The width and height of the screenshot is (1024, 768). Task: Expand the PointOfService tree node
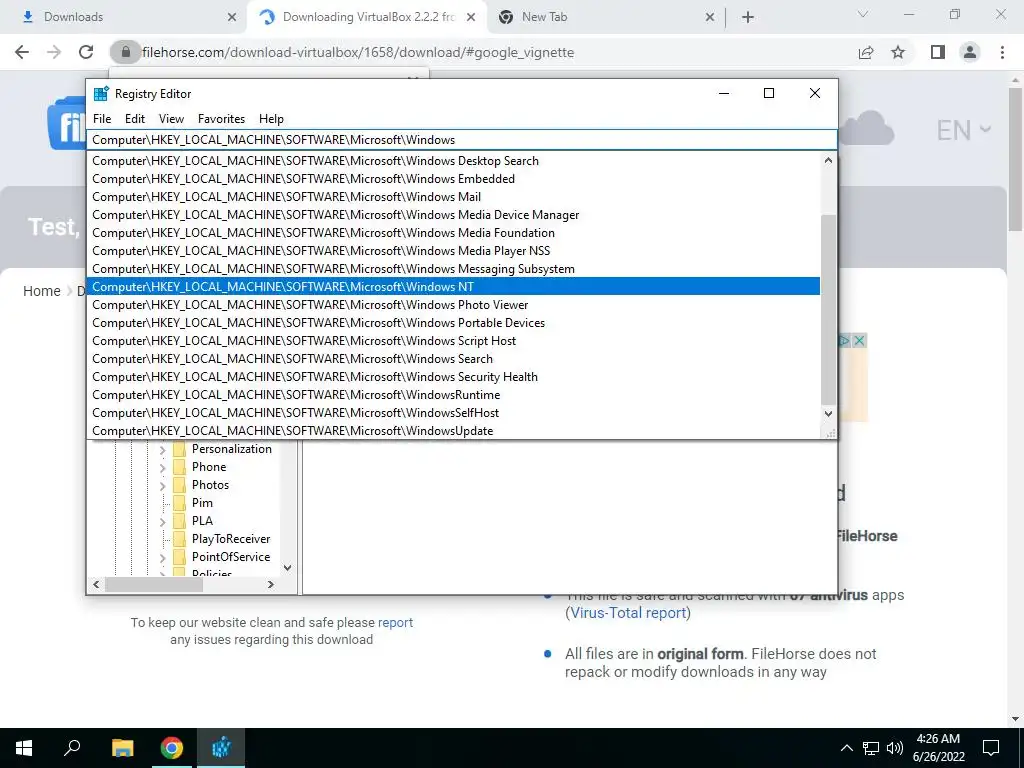[163, 557]
